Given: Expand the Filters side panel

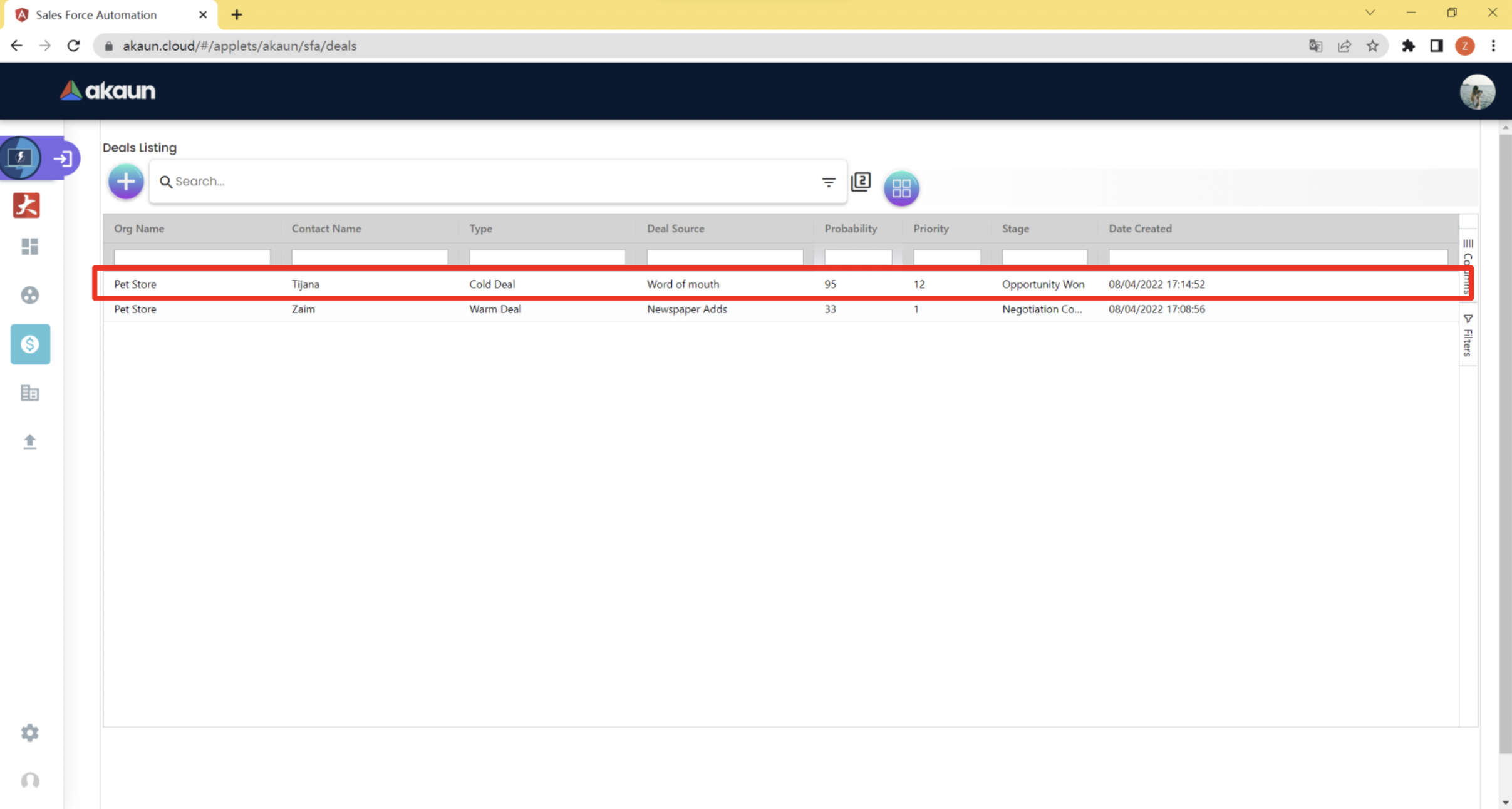Looking at the screenshot, I should pos(1468,336).
